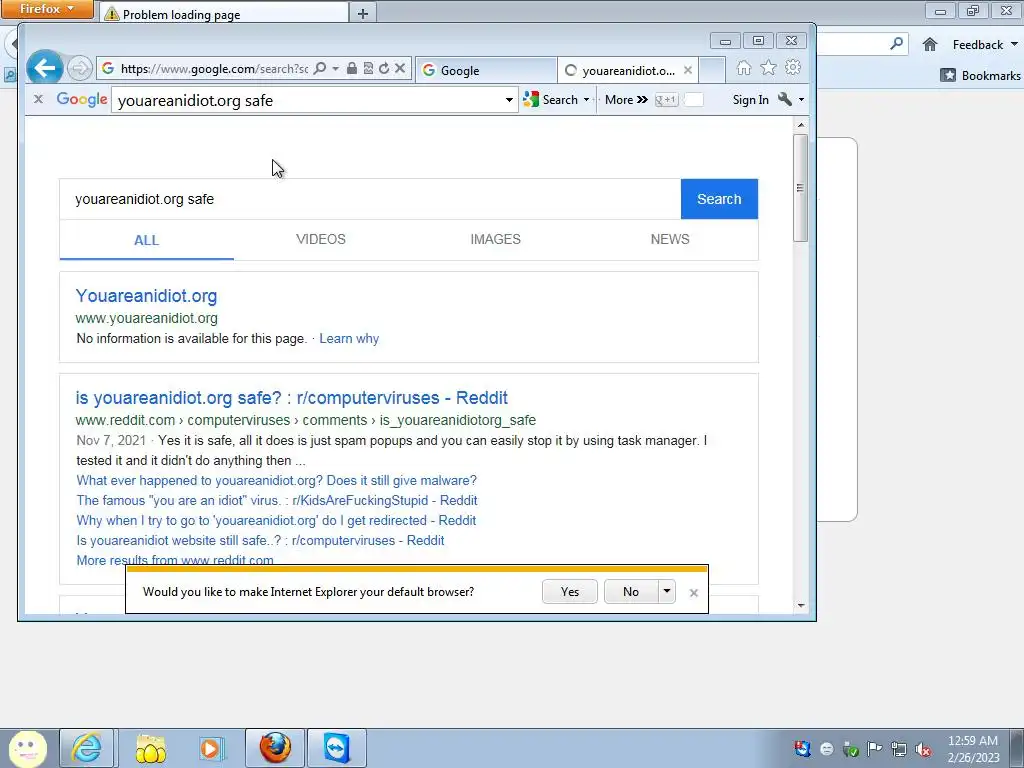Click the blue Search button on results page
The image size is (1024, 768).
coord(719,199)
